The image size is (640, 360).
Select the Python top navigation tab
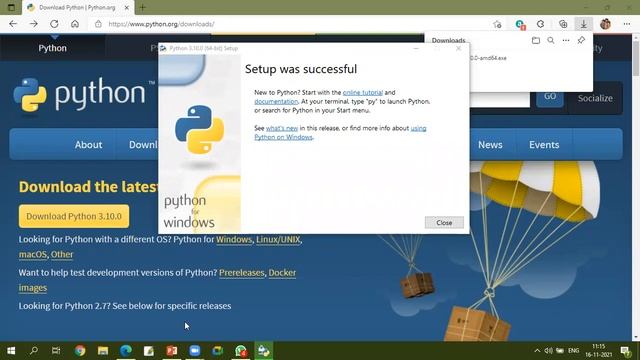(52, 48)
